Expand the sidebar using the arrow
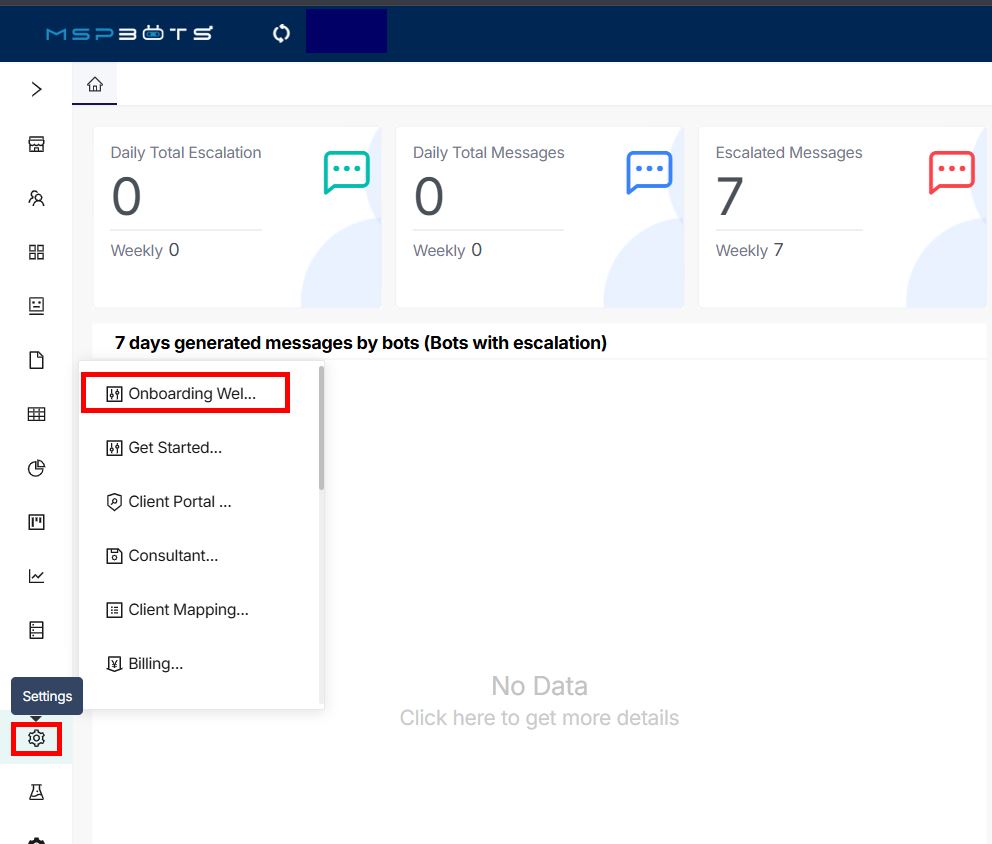 tap(36, 89)
